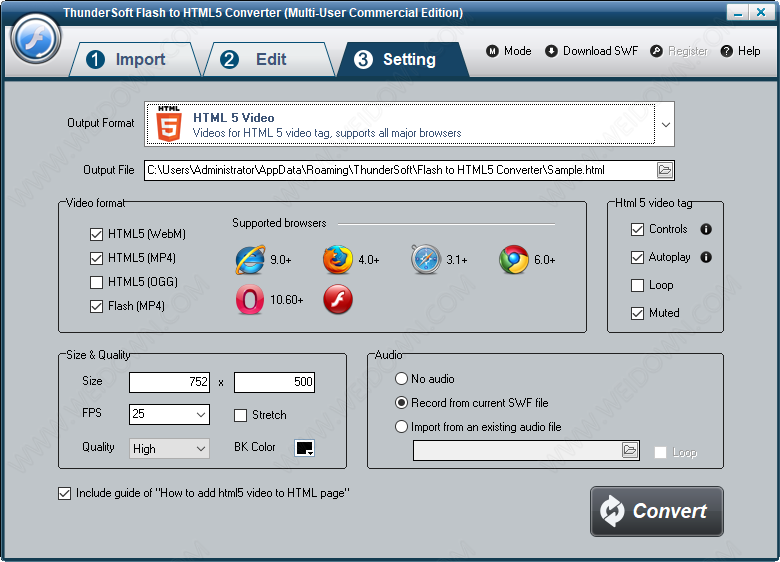The height and width of the screenshot is (562, 780).
Task: Click the Safari 3.1+ browser icon
Action: pos(426,260)
